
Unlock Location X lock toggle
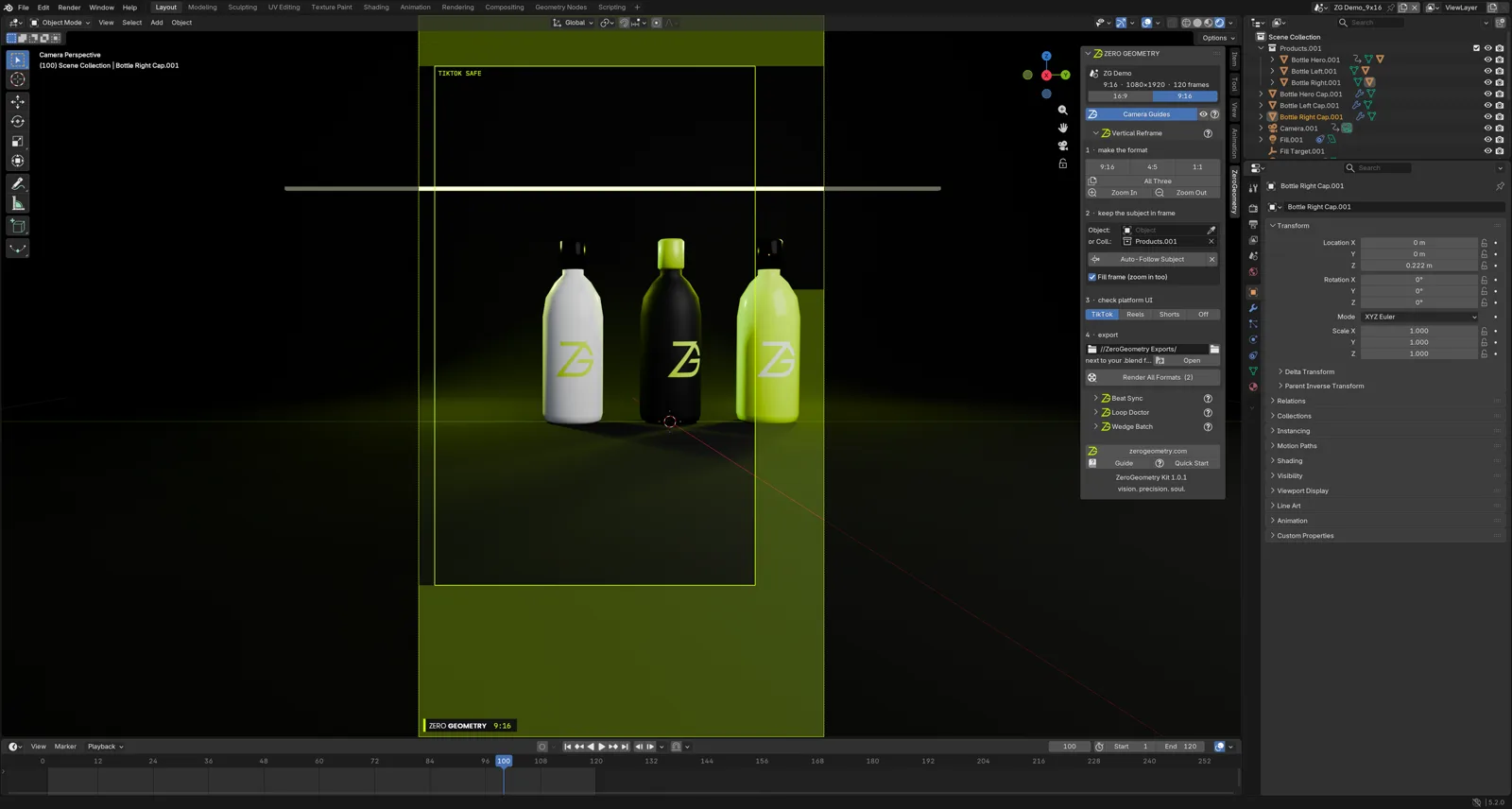pyautogui.click(x=1484, y=243)
